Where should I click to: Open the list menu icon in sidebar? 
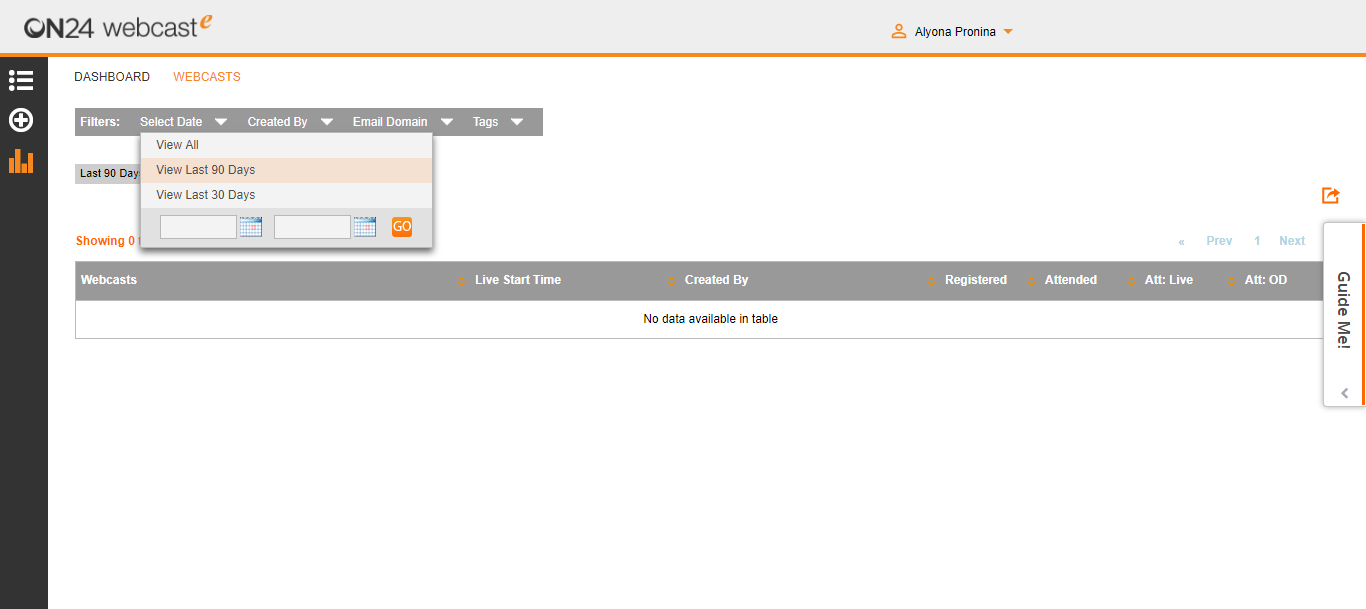pyautogui.click(x=21, y=80)
